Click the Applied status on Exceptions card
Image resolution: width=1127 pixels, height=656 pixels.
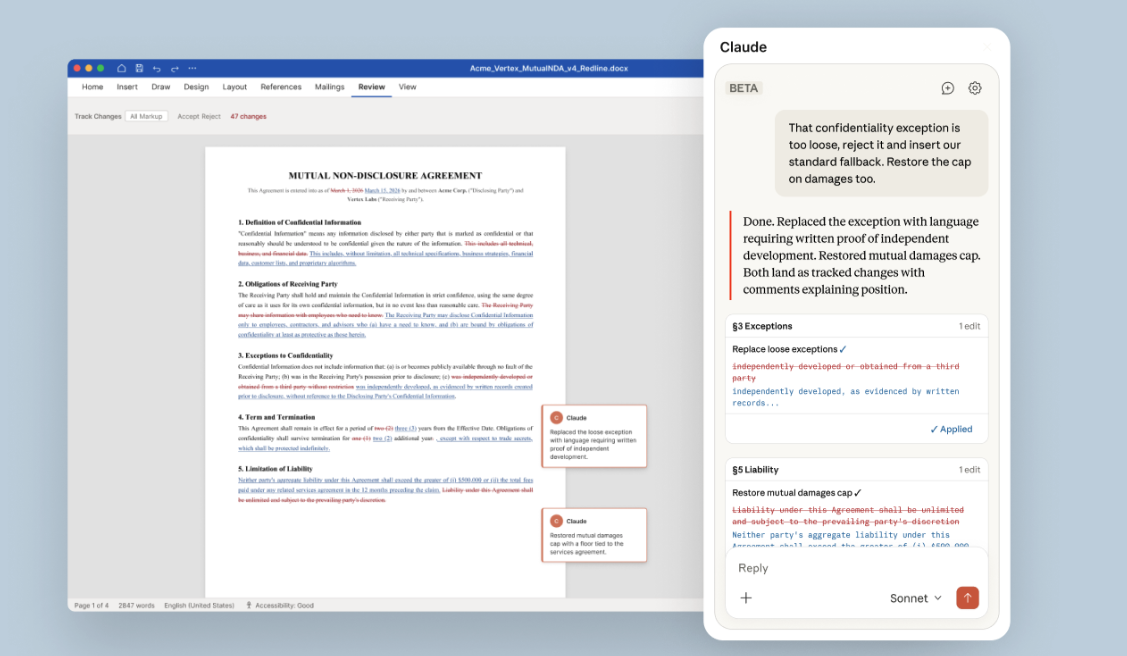(950, 429)
